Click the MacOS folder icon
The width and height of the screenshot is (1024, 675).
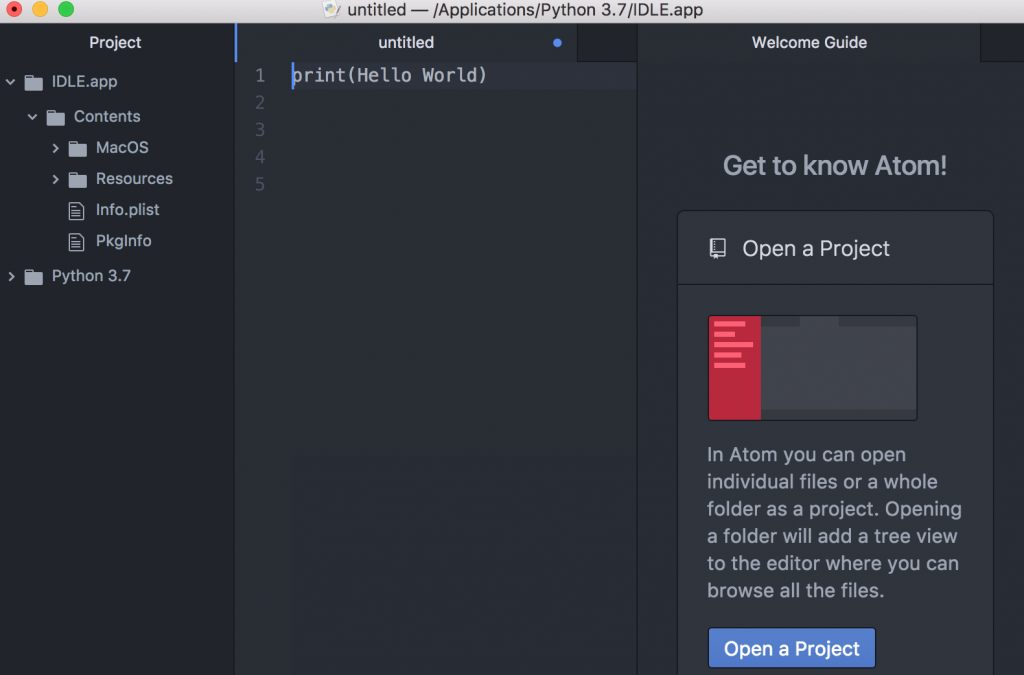(78, 149)
